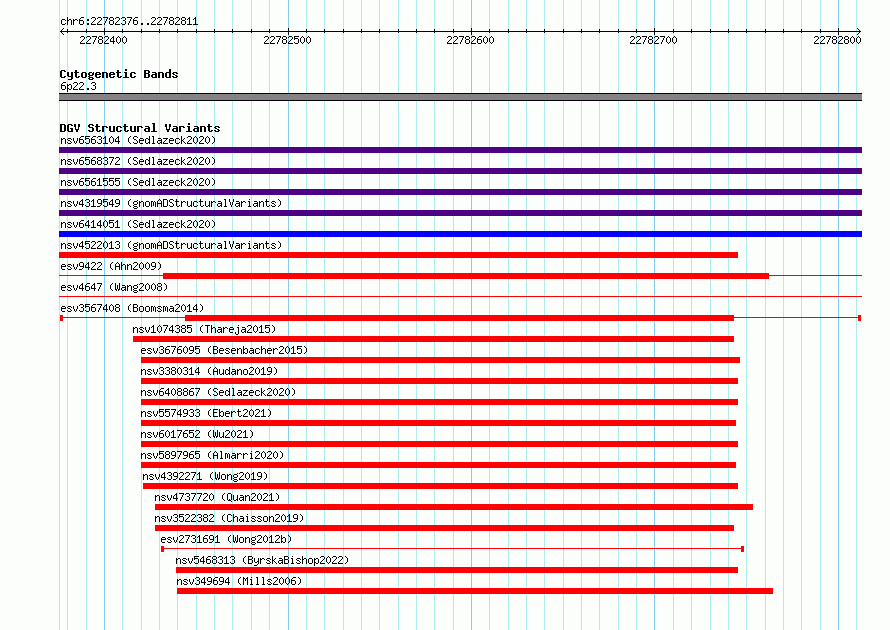Click the red bar for nsv349694
The height and width of the screenshot is (630, 890).
(475, 591)
